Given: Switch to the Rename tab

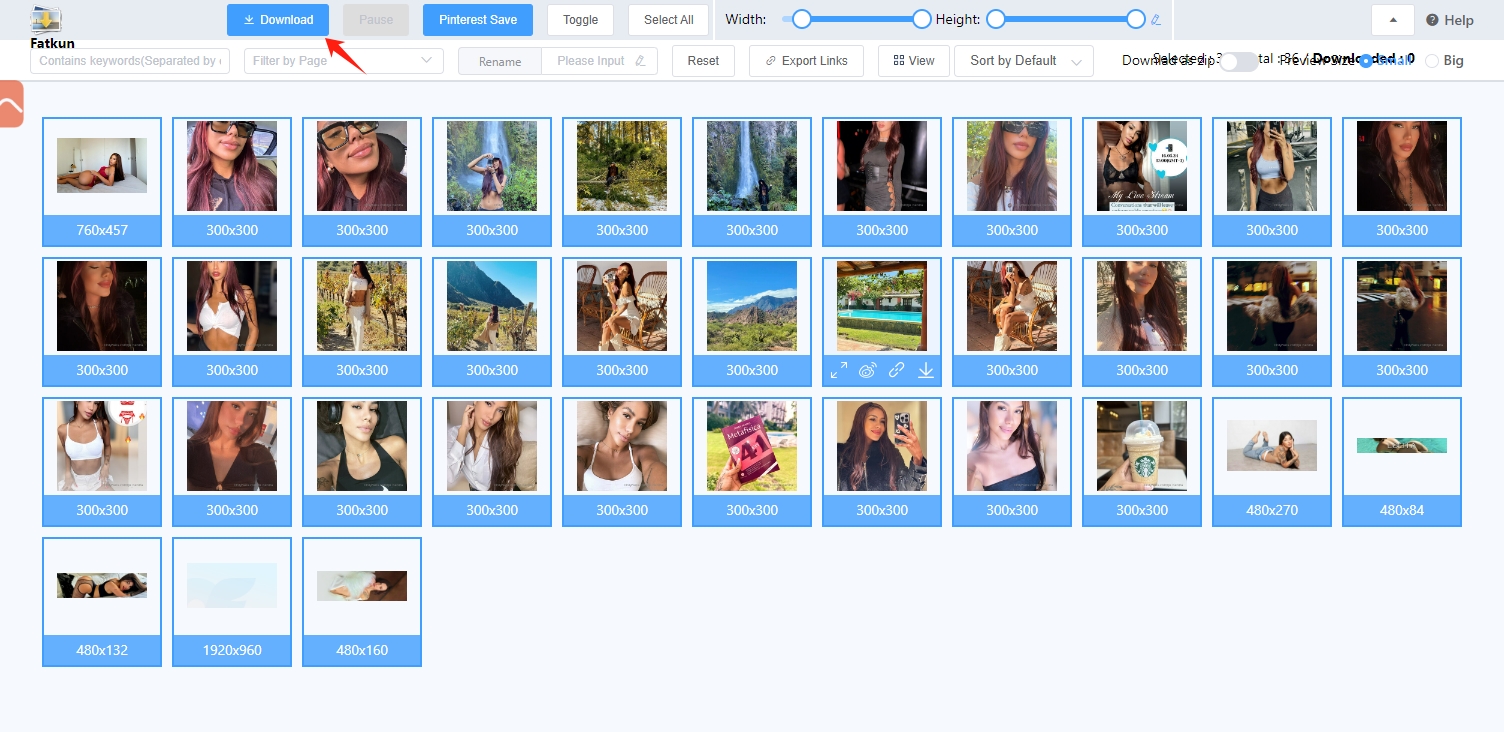Looking at the screenshot, I should (x=500, y=61).
